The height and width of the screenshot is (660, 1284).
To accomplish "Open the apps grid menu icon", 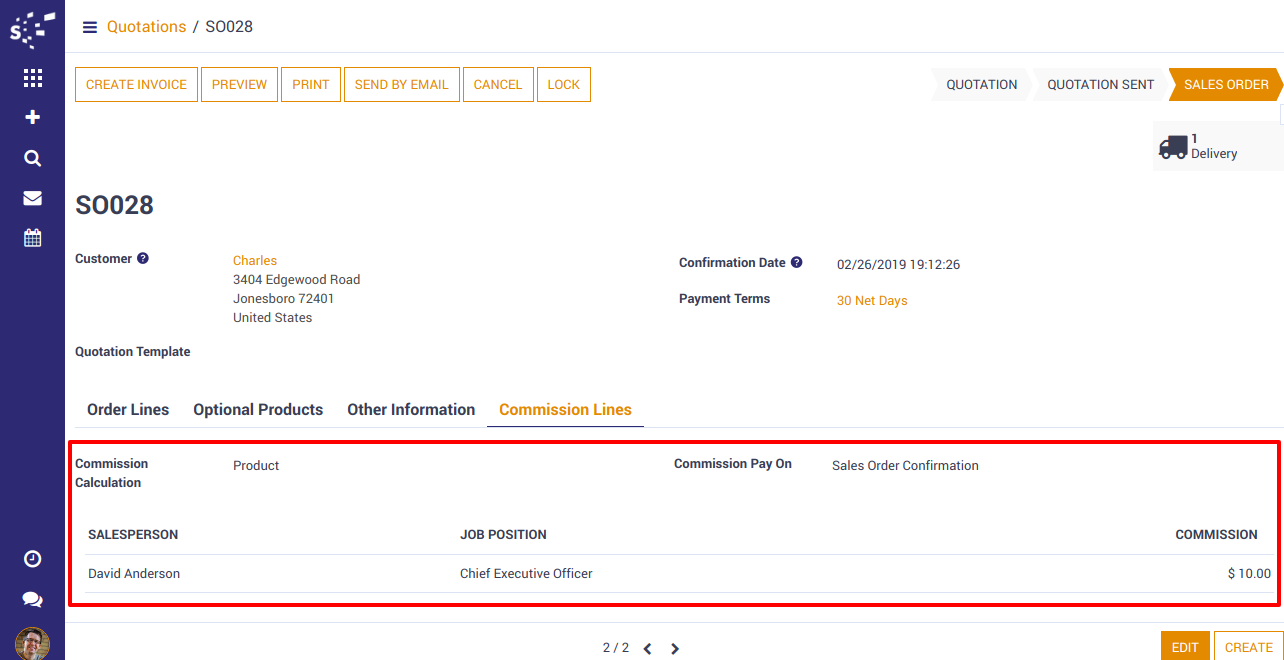I will [32, 78].
